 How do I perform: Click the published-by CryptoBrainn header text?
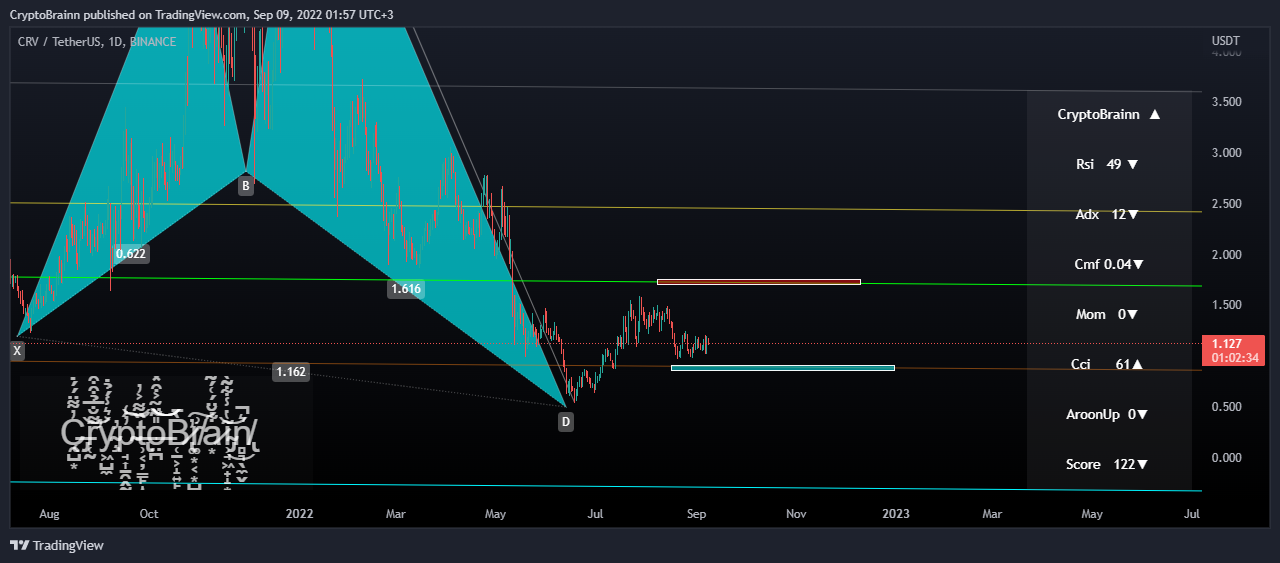point(203,15)
